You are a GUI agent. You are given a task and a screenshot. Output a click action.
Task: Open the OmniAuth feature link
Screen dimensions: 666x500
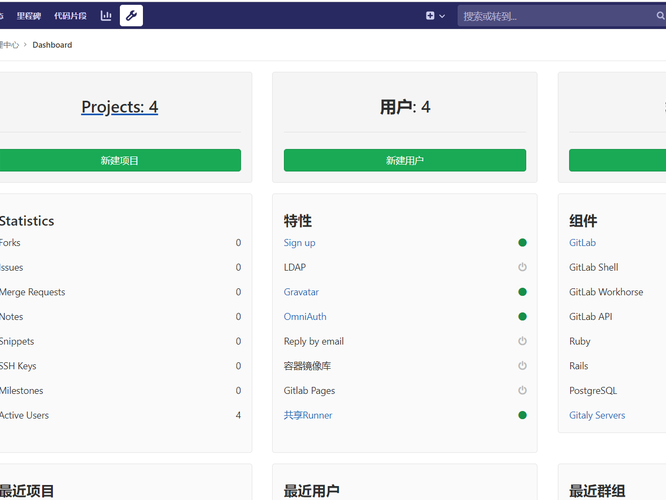305,316
